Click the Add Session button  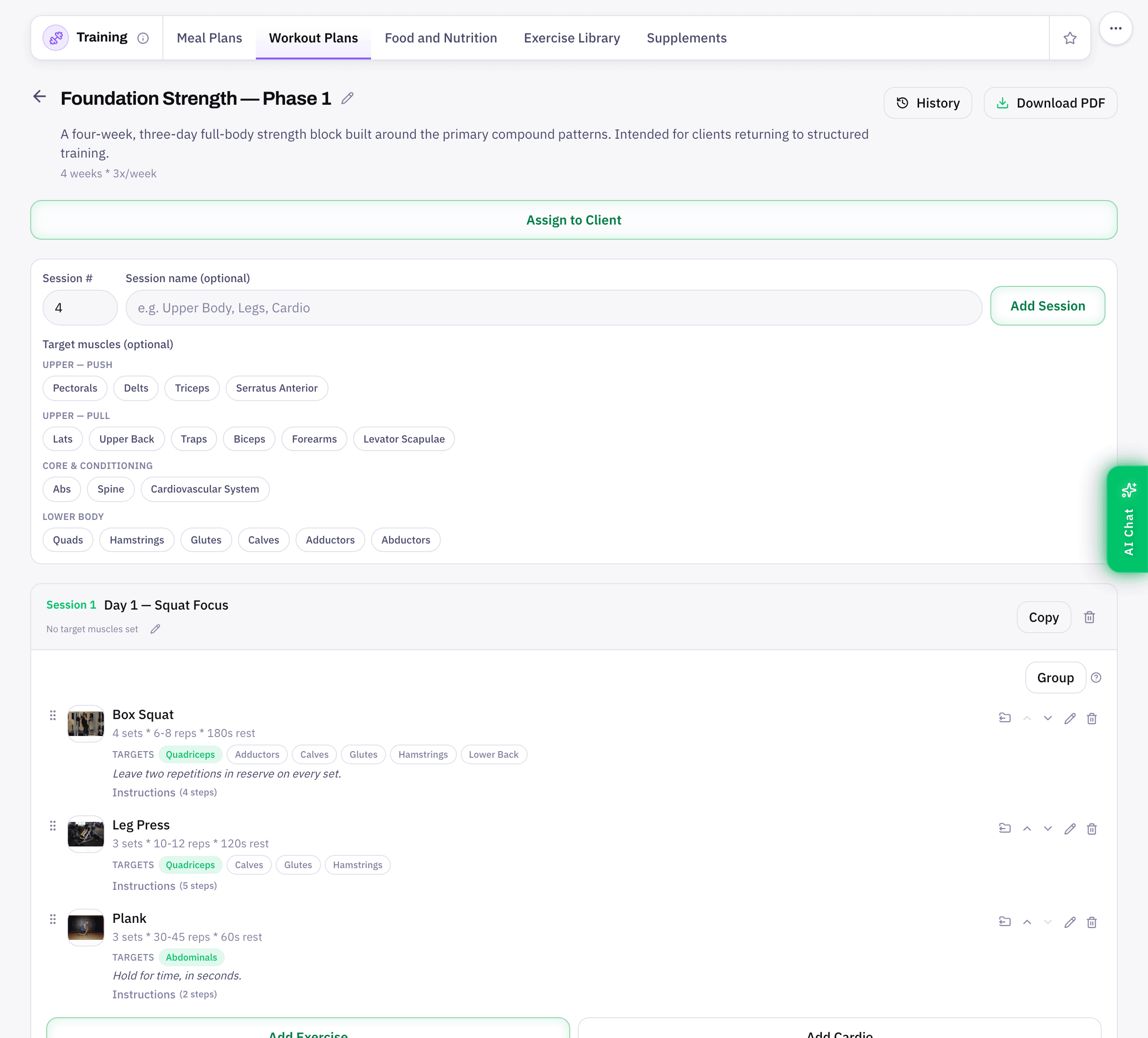pos(1047,306)
